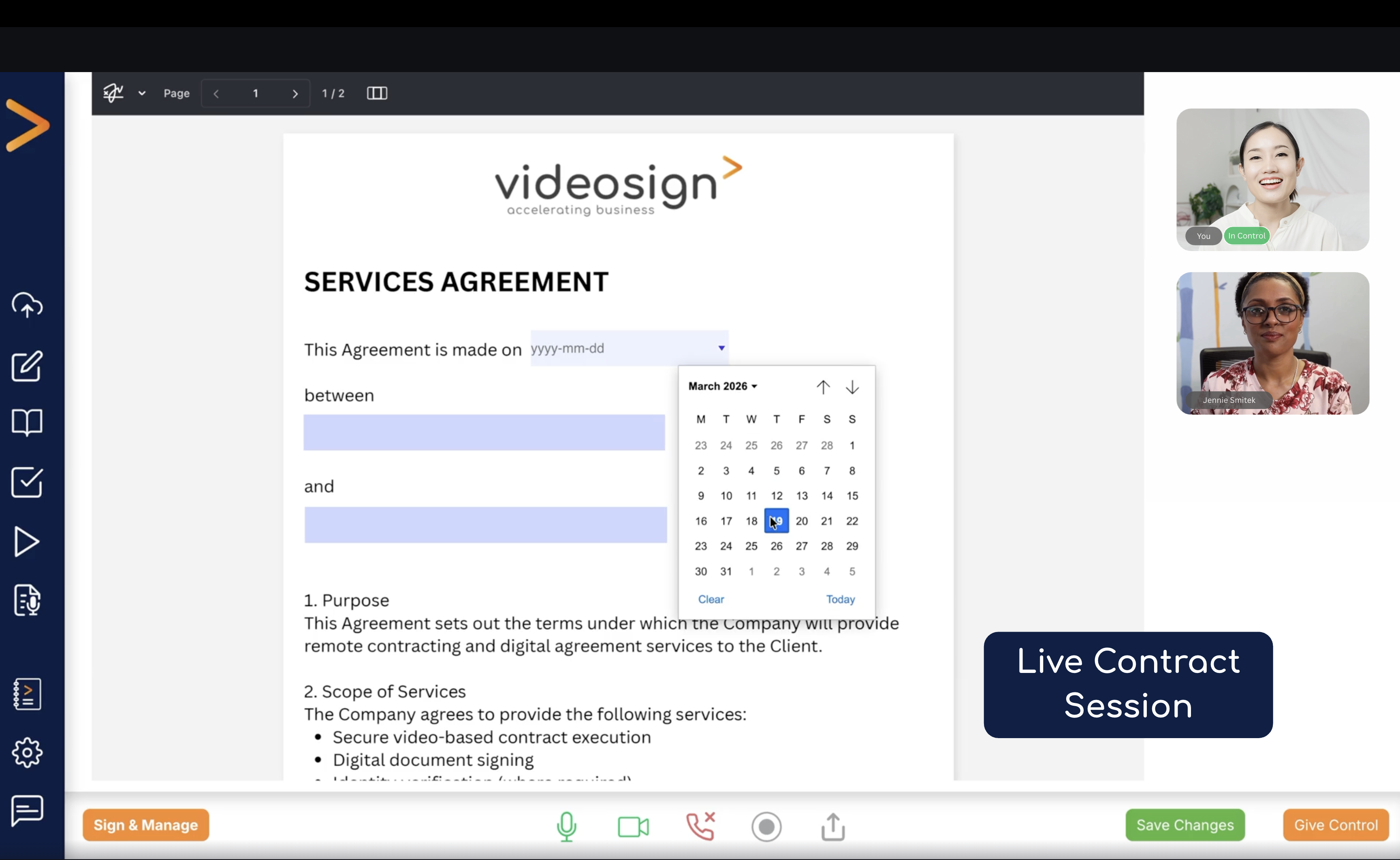Expand the March 2026 month dropdown
The image size is (1400, 860).
722,386
